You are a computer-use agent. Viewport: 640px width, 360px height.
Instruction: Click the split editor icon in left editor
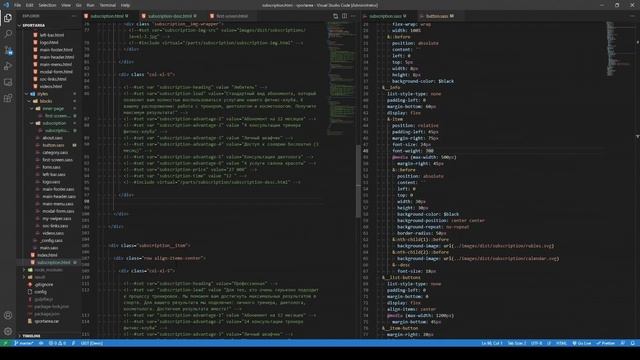pyautogui.click(x=344, y=16)
